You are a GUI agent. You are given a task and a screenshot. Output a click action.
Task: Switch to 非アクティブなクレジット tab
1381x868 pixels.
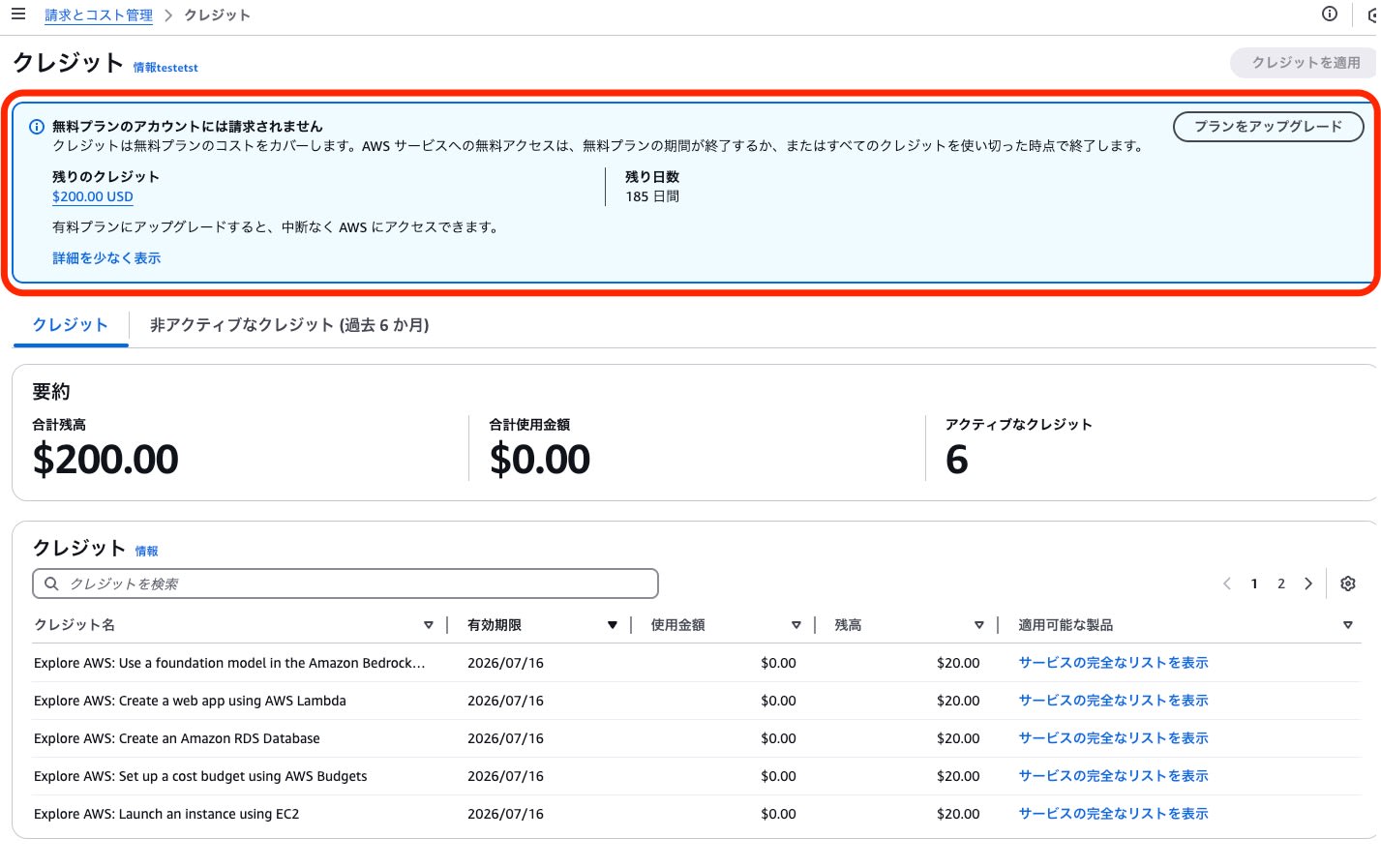289,325
